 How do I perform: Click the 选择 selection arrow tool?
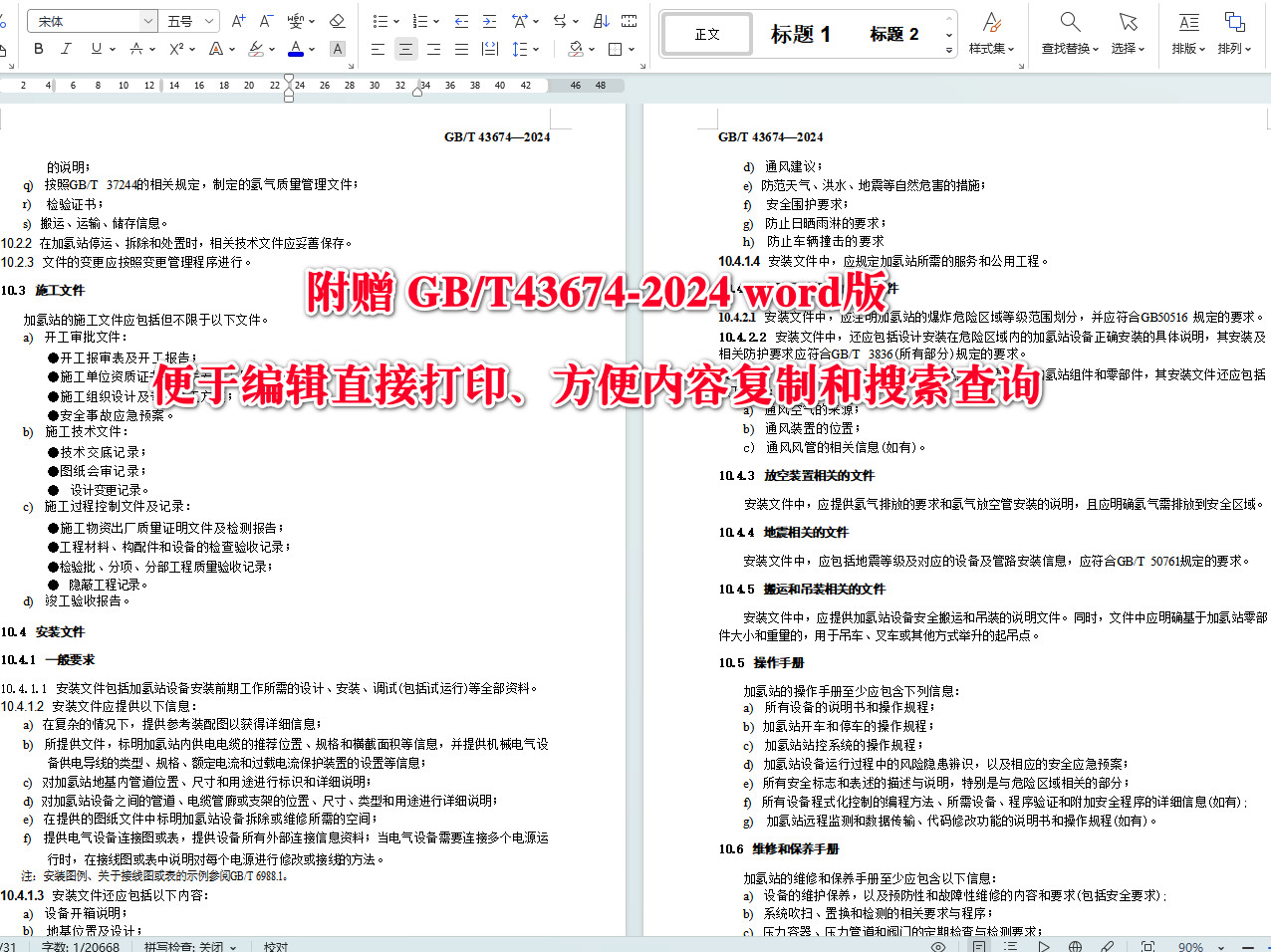[x=1128, y=33]
